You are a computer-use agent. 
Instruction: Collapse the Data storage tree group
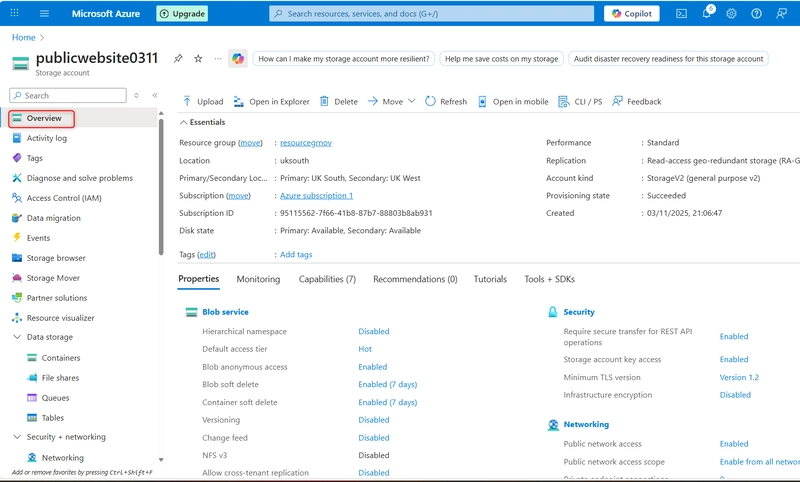17,337
